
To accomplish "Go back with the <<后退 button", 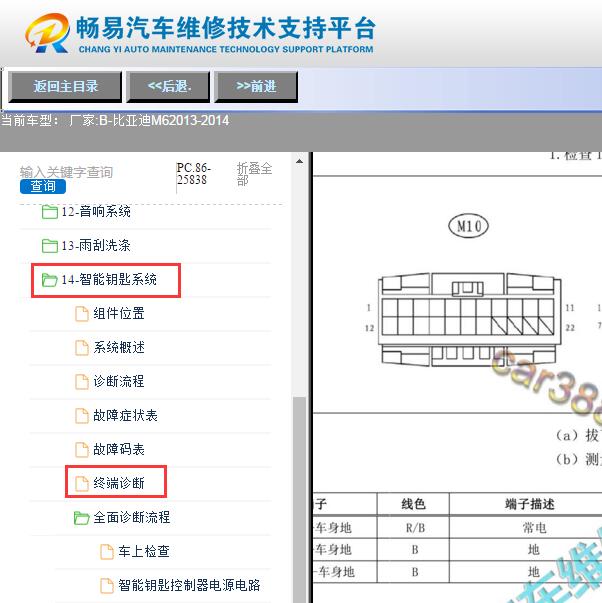I will click(168, 87).
